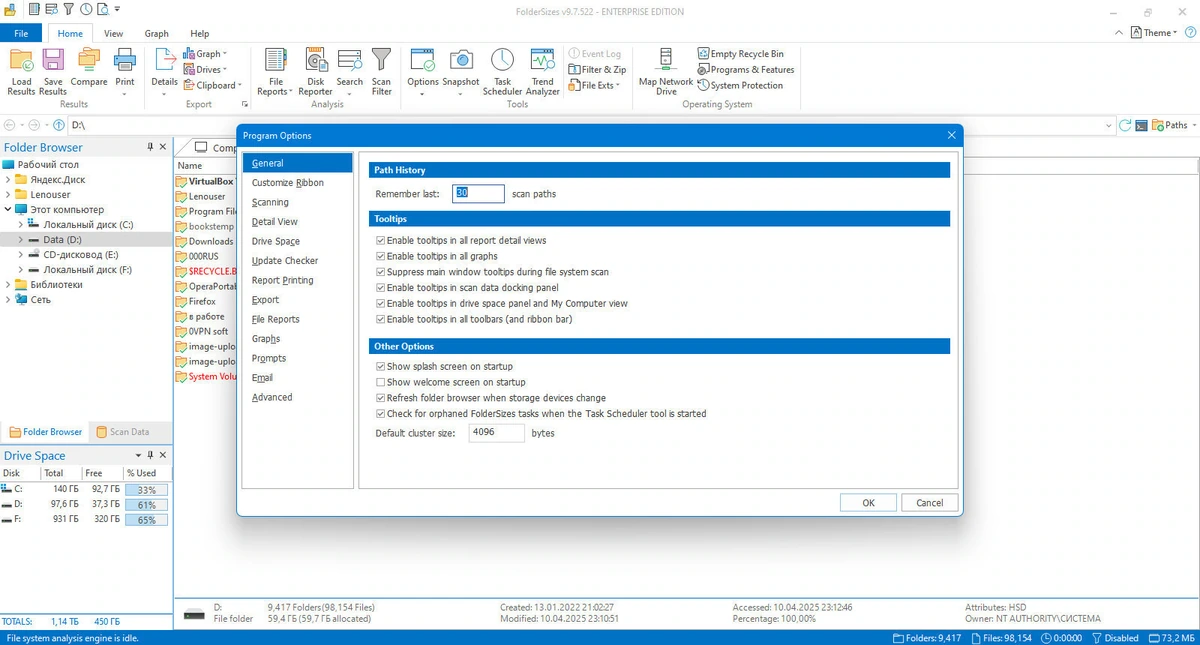Viewport: 1200px width, 645px height.
Task: Toggle tooltips in drive space panel checkbox
Action: tap(381, 304)
